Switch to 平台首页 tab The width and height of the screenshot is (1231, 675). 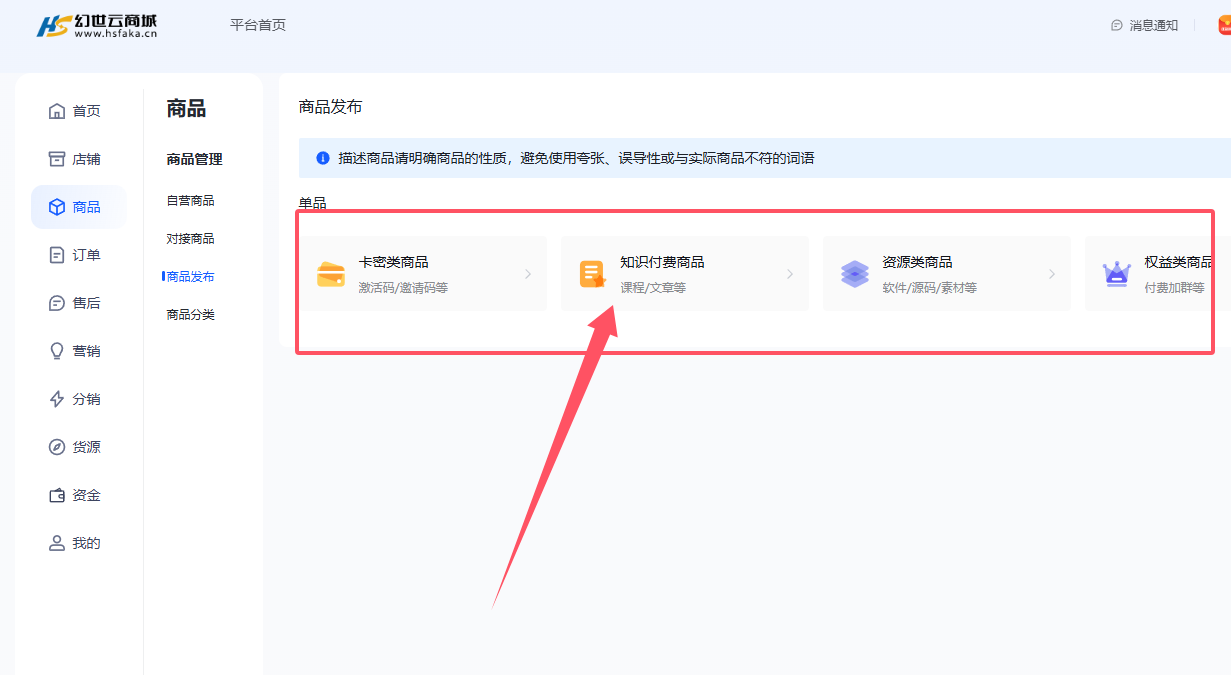click(258, 25)
